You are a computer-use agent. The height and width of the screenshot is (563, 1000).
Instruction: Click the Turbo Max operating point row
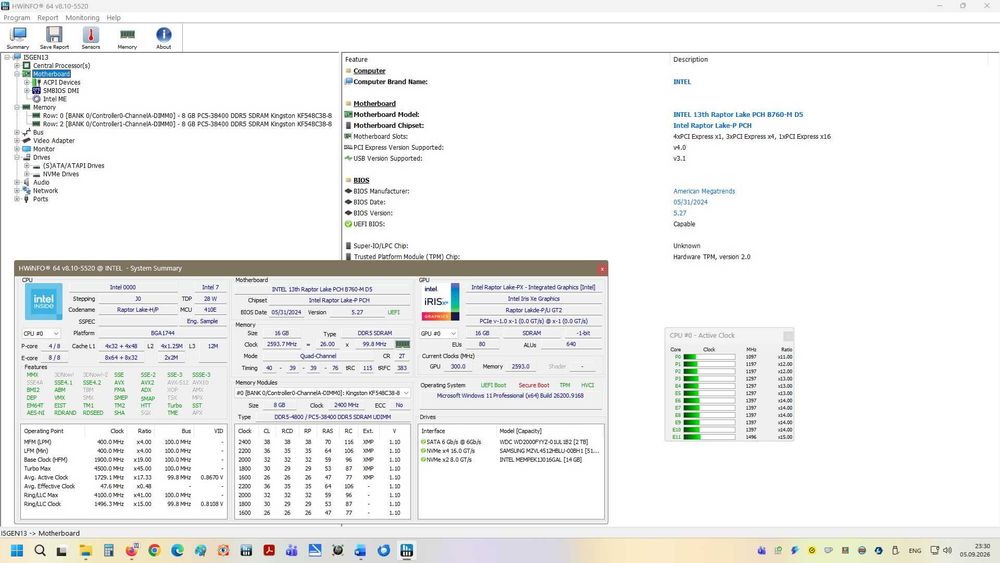click(x=124, y=469)
